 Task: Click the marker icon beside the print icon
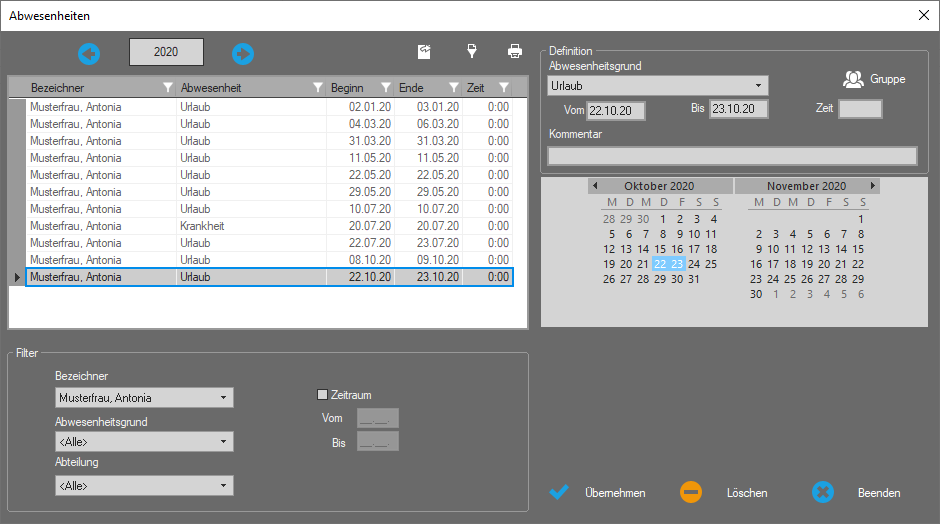point(471,51)
